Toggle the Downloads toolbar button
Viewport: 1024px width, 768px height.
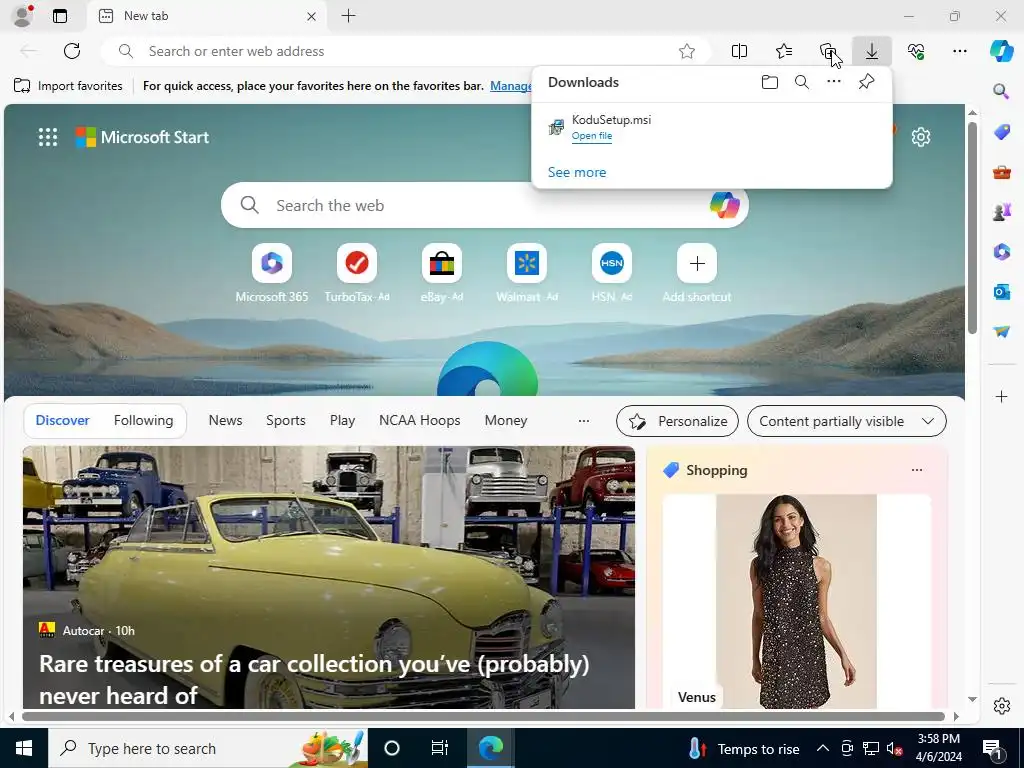click(x=872, y=51)
